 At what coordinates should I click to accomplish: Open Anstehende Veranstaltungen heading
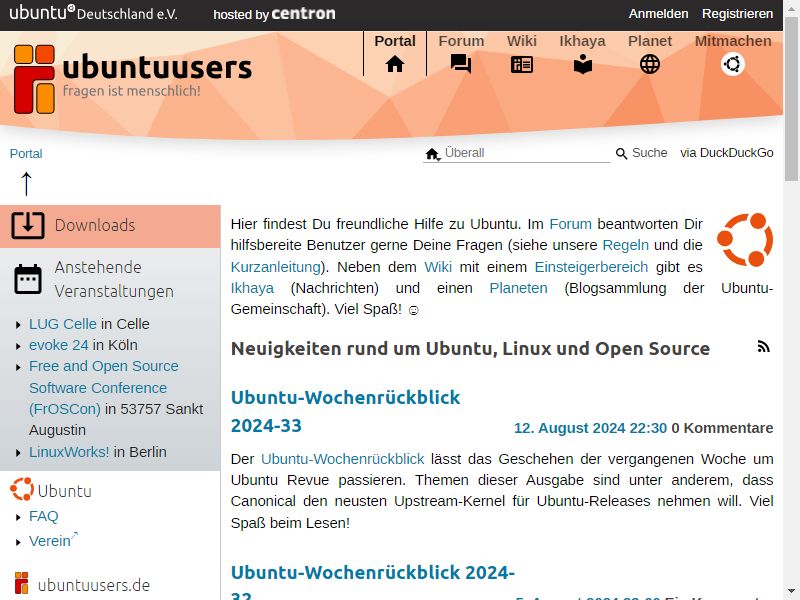pos(114,279)
